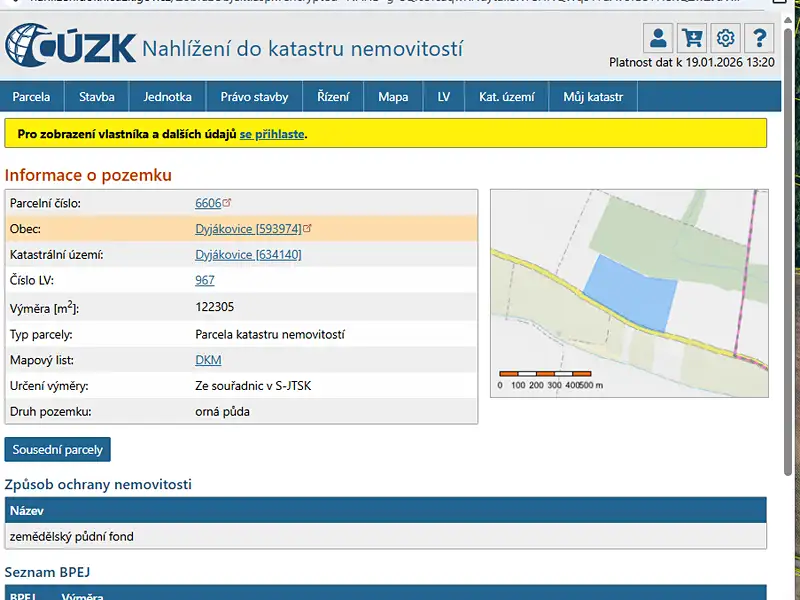The height and width of the screenshot is (600, 800).
Task: Select the area value 122305
Action: [215, 307]
